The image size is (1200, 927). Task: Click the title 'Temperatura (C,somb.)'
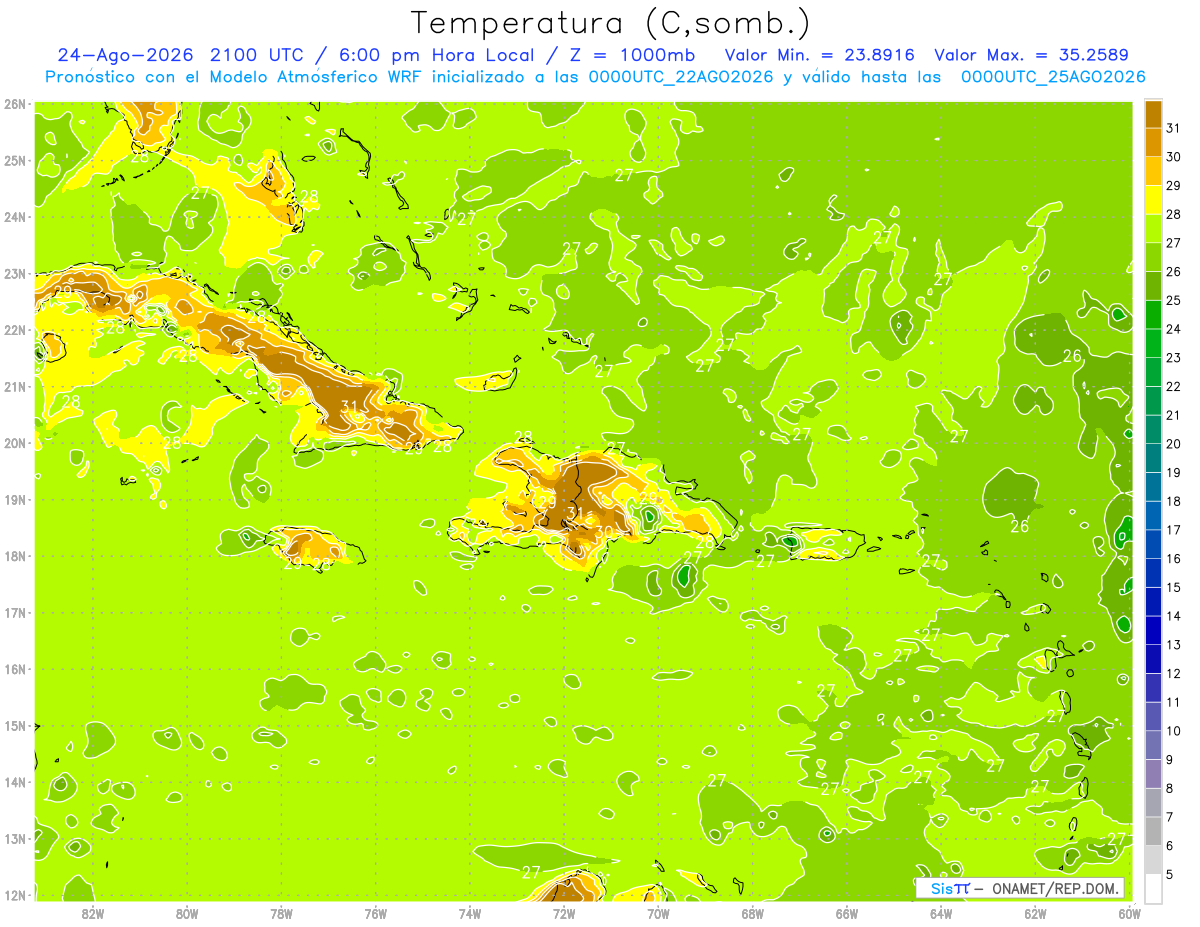[x=611, y=23]
